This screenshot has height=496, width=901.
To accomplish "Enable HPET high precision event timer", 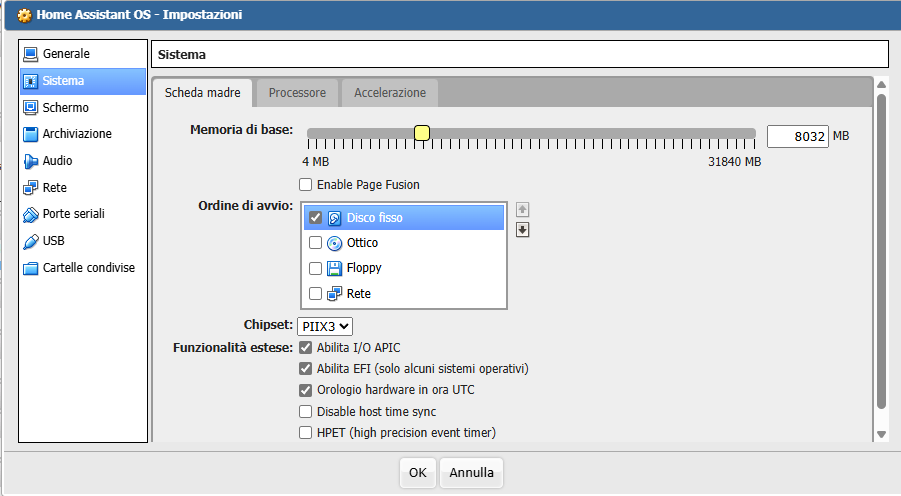I will [306, 432].
